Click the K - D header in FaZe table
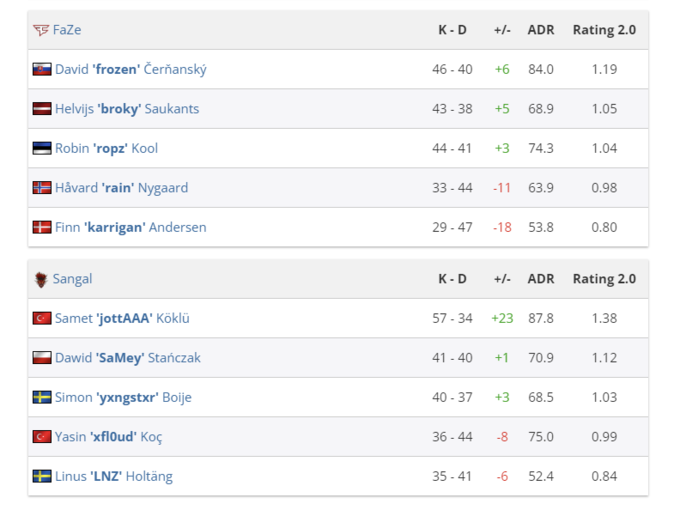Viewport: 680px width, 510px height. 452,30
